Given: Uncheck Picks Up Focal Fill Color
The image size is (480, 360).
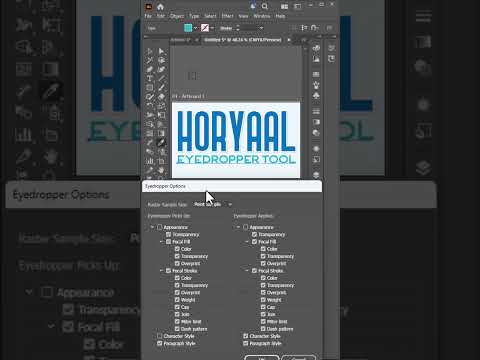Looking at the screenshot, I should click(177, 249).
